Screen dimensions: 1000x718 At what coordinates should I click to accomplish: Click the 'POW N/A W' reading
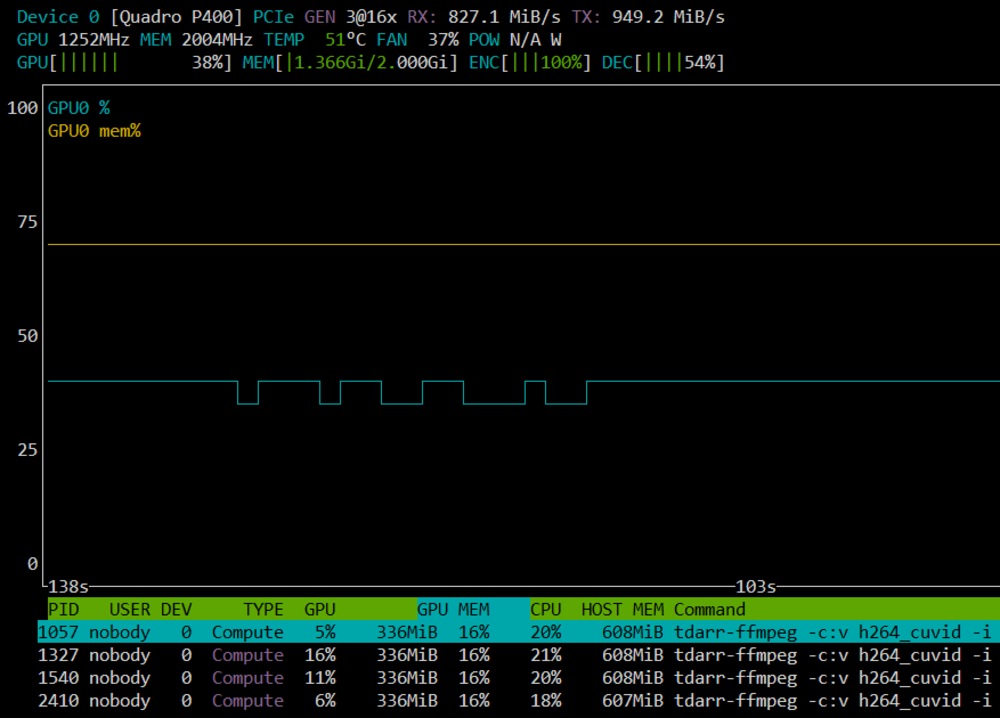(x=515, y=40)
